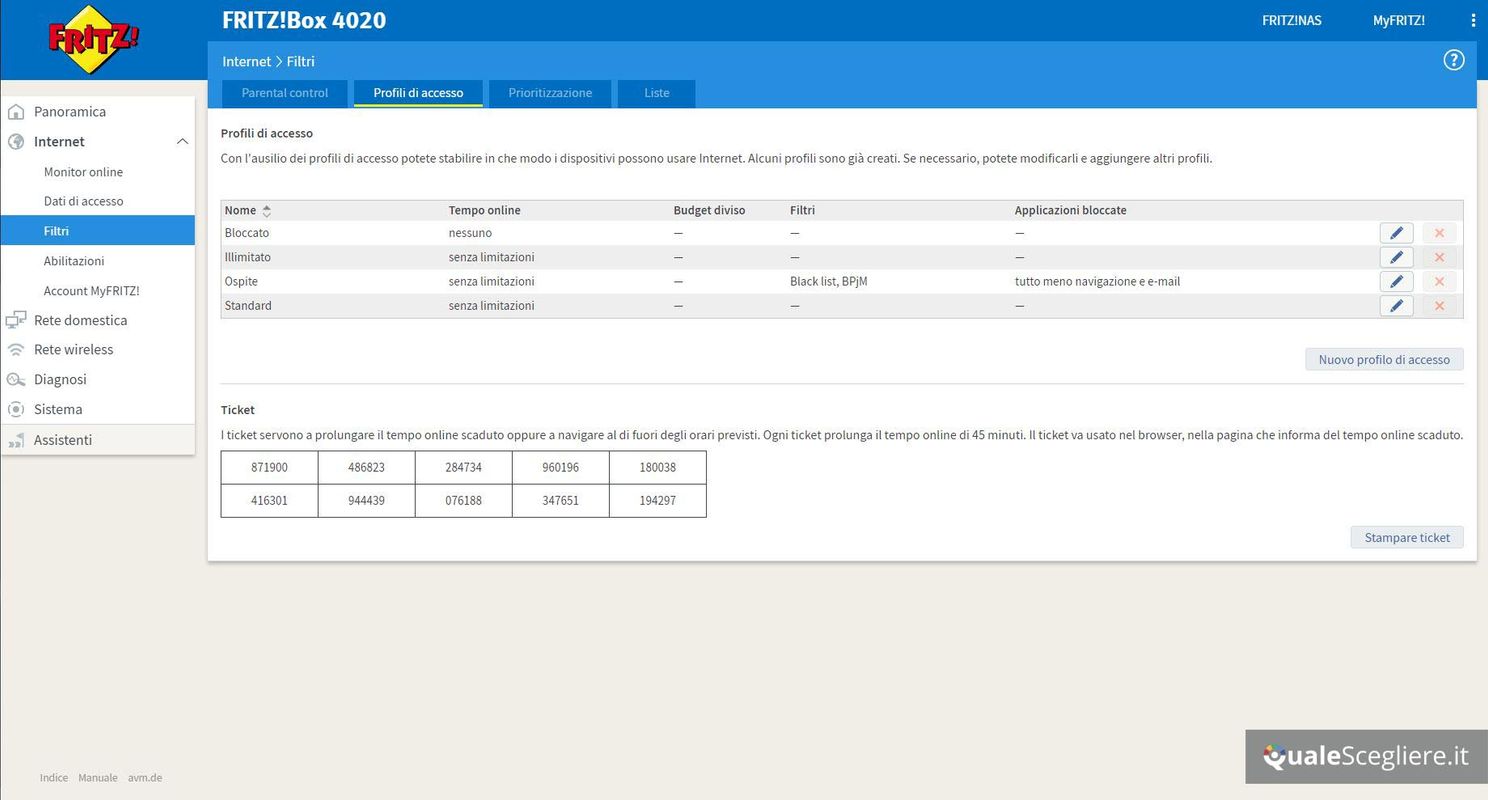Switch to the Parental control tab
Viewport: 1488px width, 800px height.
[284, 93]
